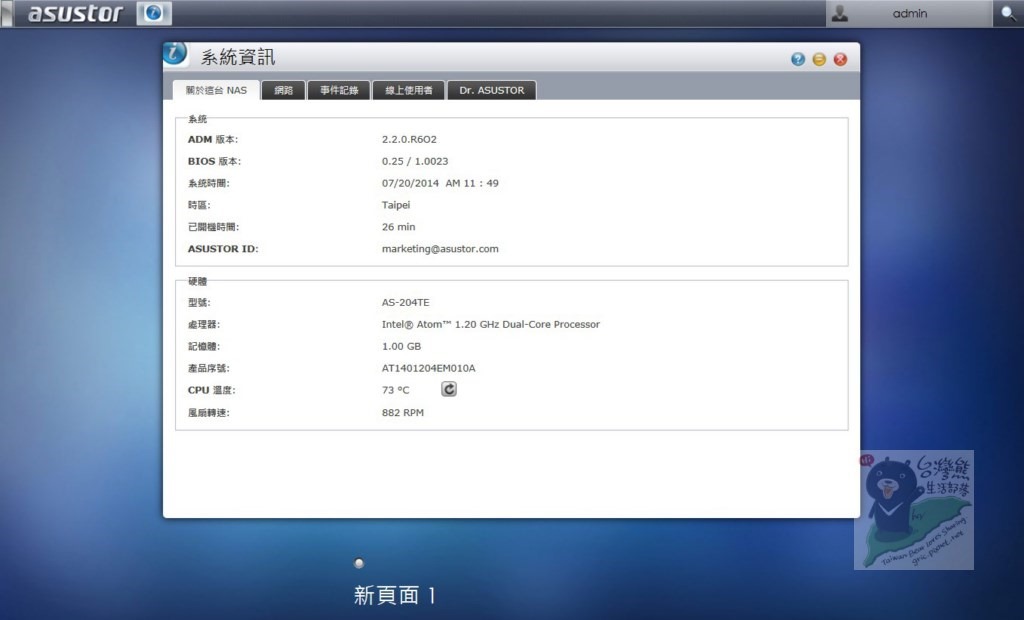
Task: Close the system information window
Action: (840, 59)
